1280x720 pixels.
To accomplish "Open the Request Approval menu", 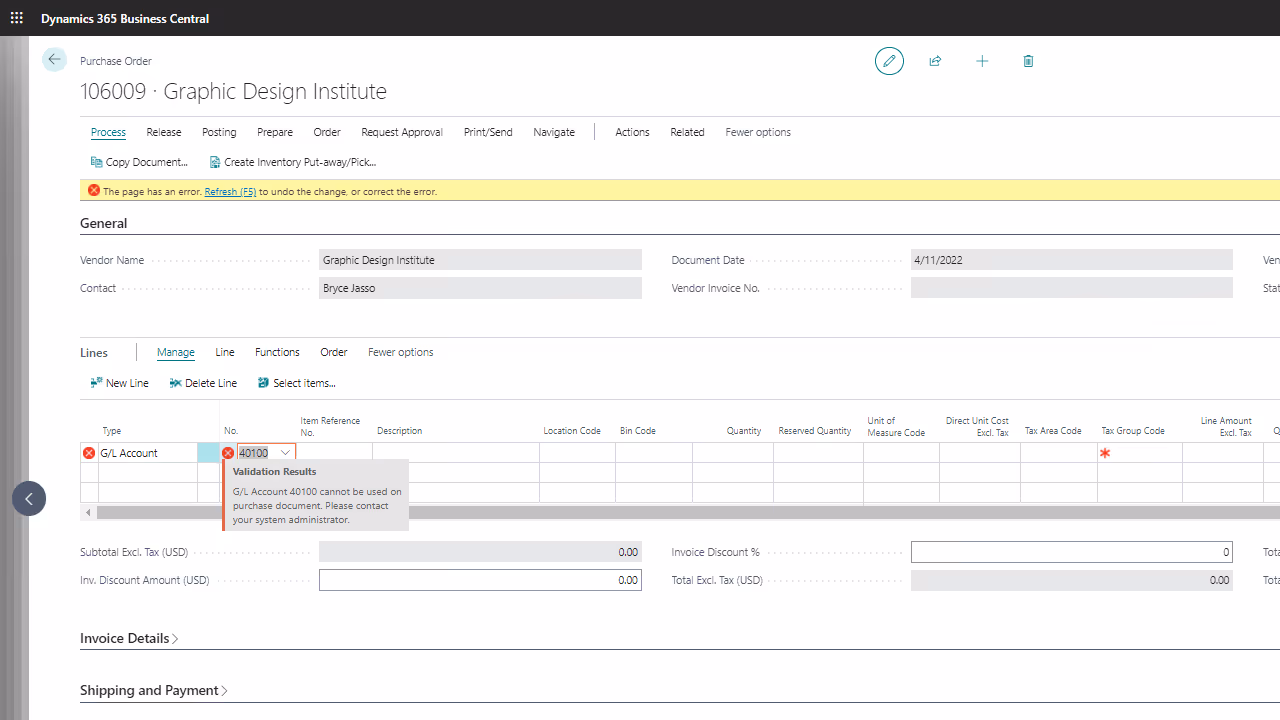I will (402, 132).
